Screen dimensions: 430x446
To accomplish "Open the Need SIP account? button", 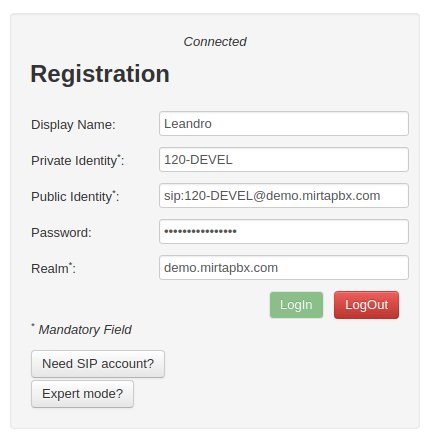I will [98, 364].
